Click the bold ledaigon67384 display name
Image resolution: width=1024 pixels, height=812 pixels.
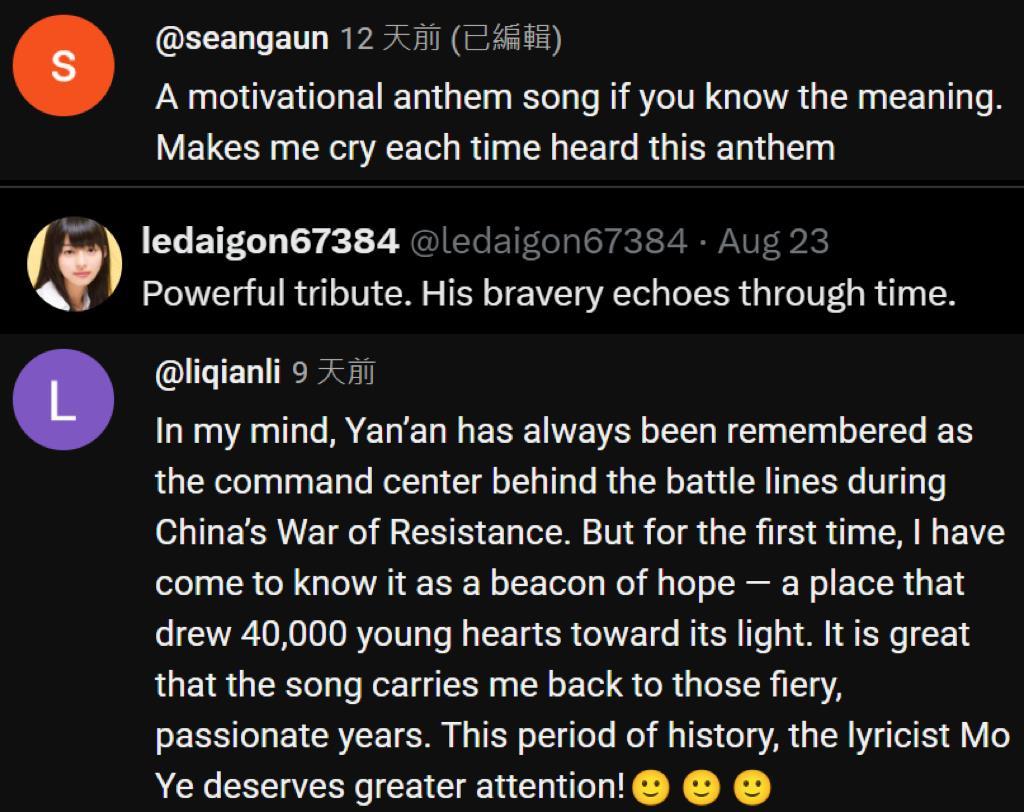[270, 241]
